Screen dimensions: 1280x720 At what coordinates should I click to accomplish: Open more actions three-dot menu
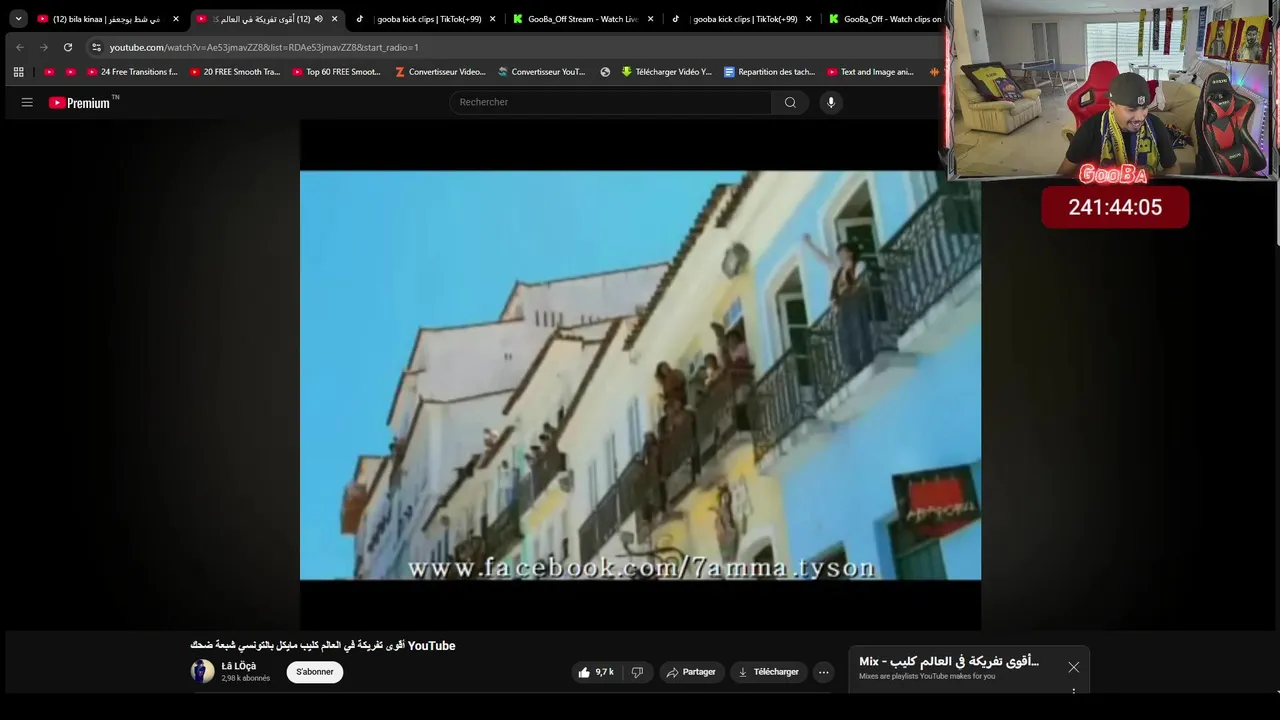(824, 672)
